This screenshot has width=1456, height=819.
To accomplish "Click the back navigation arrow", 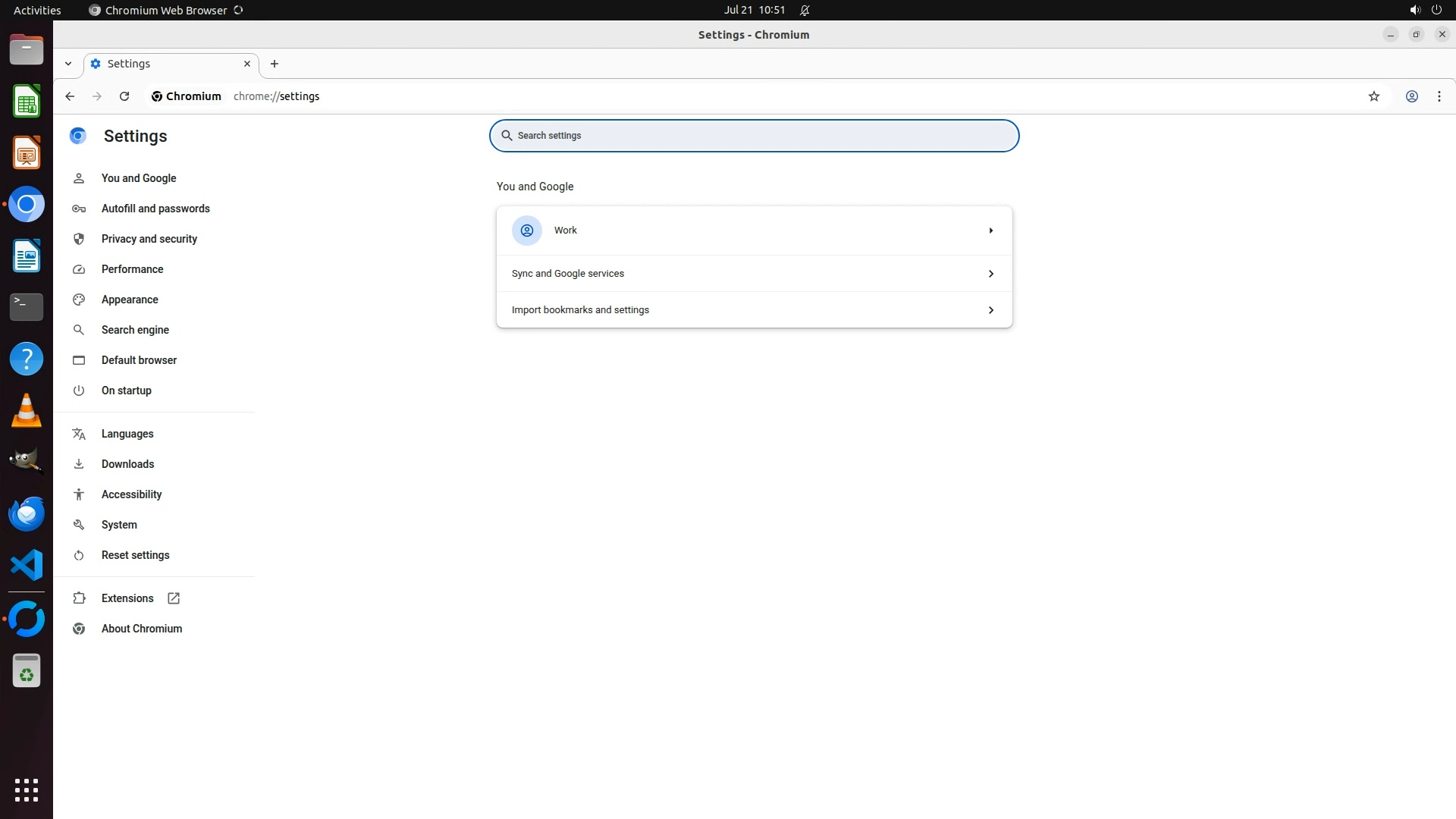I will coord(70,96).
